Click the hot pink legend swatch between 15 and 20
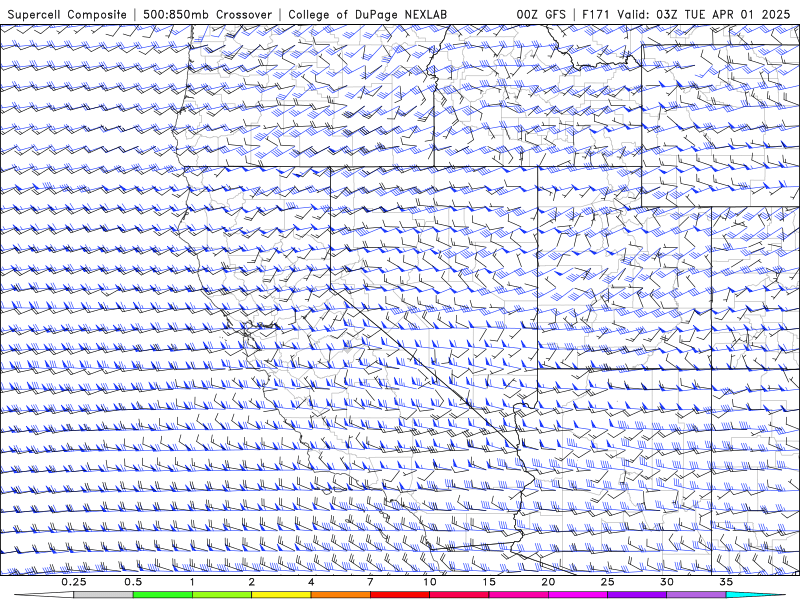Screen dimensions: 800x600 coord(518,595)
